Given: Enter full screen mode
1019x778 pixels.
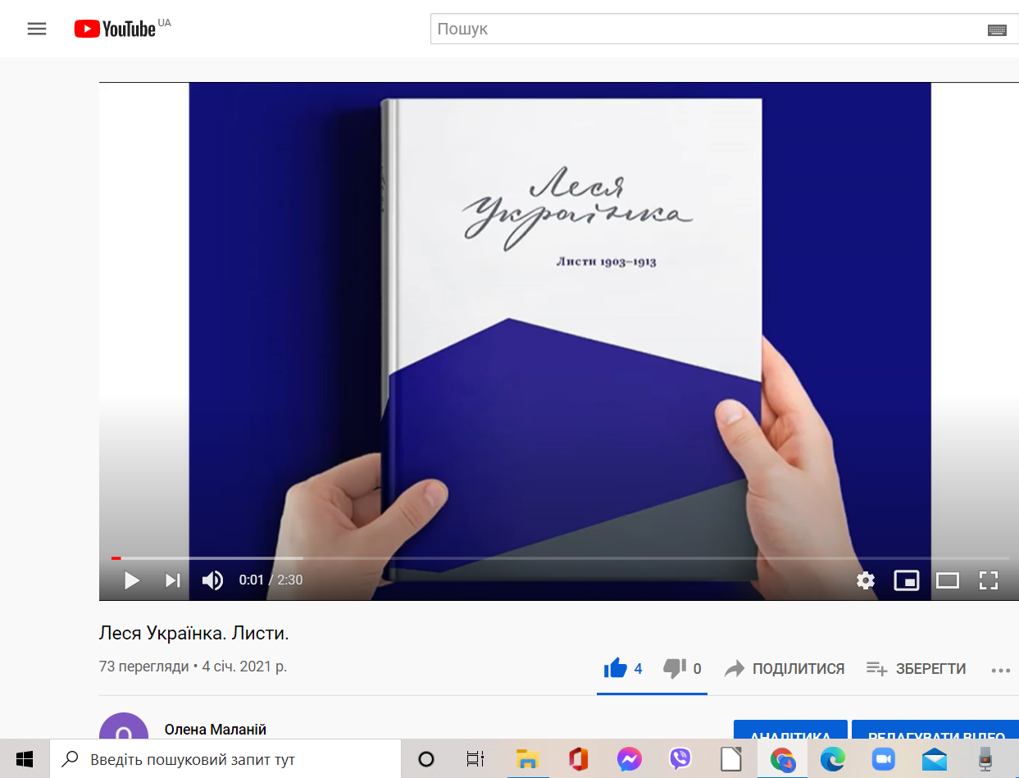Looking at the screenshot, I should [x=988, y=580].
